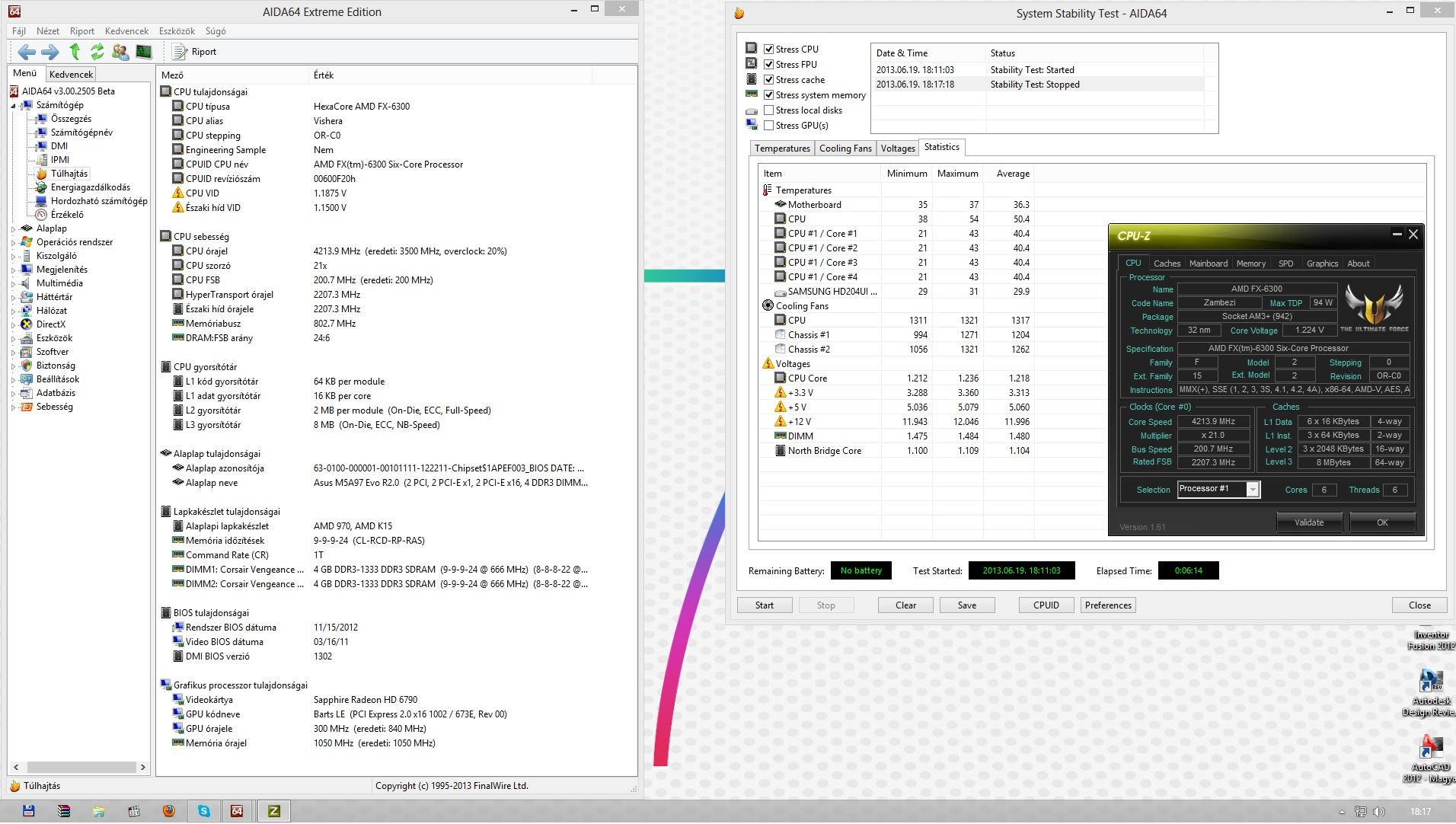
Task: Expand the Biztonság tree node
Action: pyautogui.click(x=14, y=366)
